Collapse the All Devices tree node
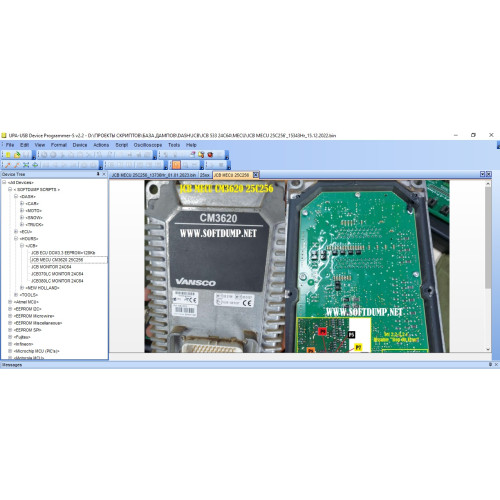 click(4, 182)
